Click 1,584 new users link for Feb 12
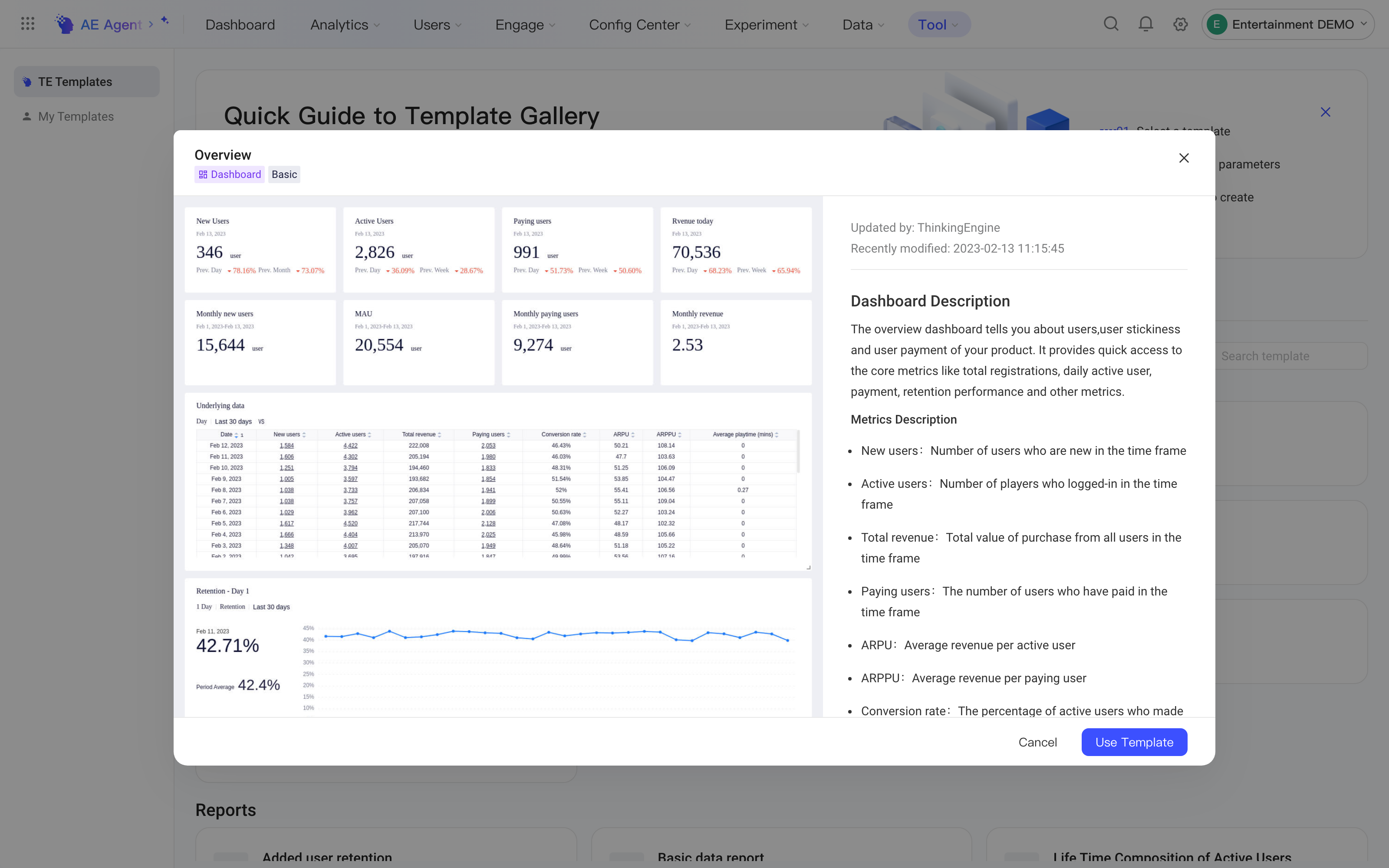The height and width of the screenshot is (868, 1389). 286,445
